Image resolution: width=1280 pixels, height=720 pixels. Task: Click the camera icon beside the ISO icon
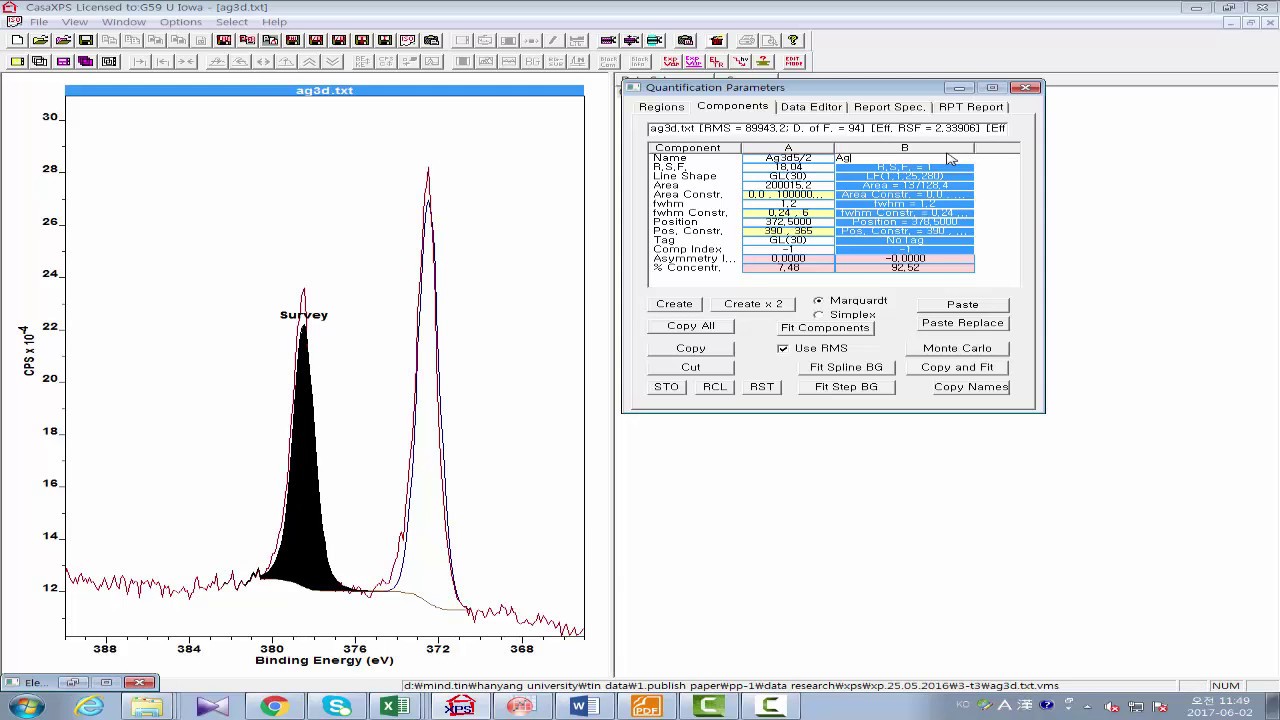[x=431, y=40]
